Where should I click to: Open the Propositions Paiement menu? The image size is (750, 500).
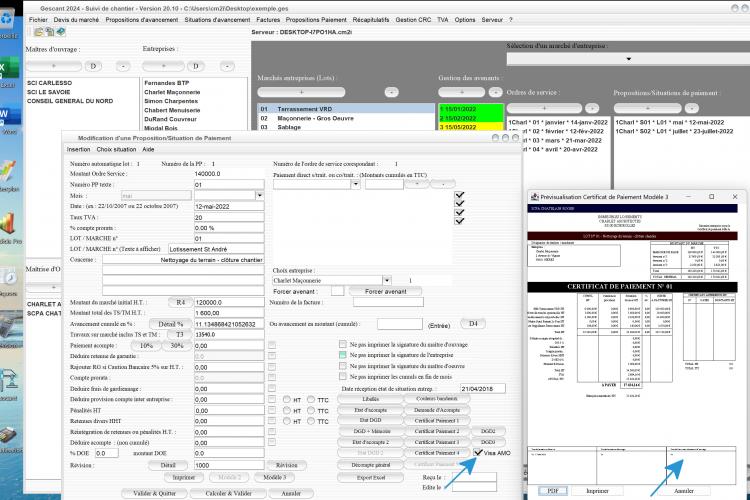(316, 20)
